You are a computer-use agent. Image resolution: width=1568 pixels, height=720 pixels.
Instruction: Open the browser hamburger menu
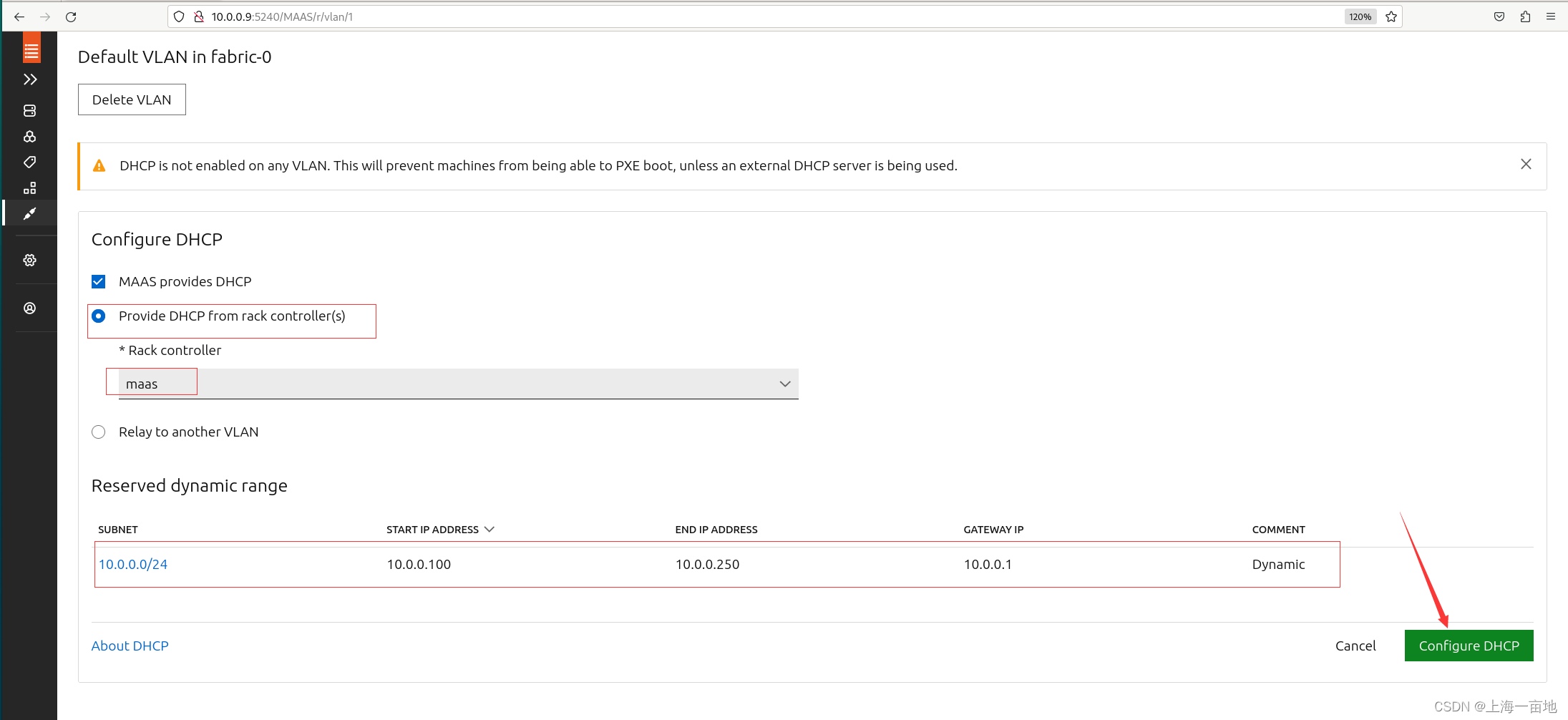pyautogui.click(x=1551, y=16)
